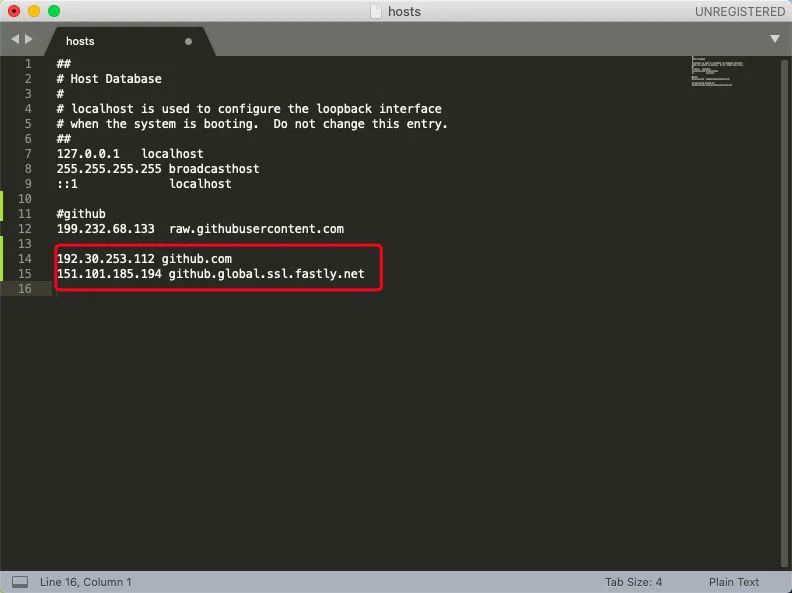The width and height of the screenshot is (792, 593).
Task: Click the yellow minimize window button
Action: [34, 11]
